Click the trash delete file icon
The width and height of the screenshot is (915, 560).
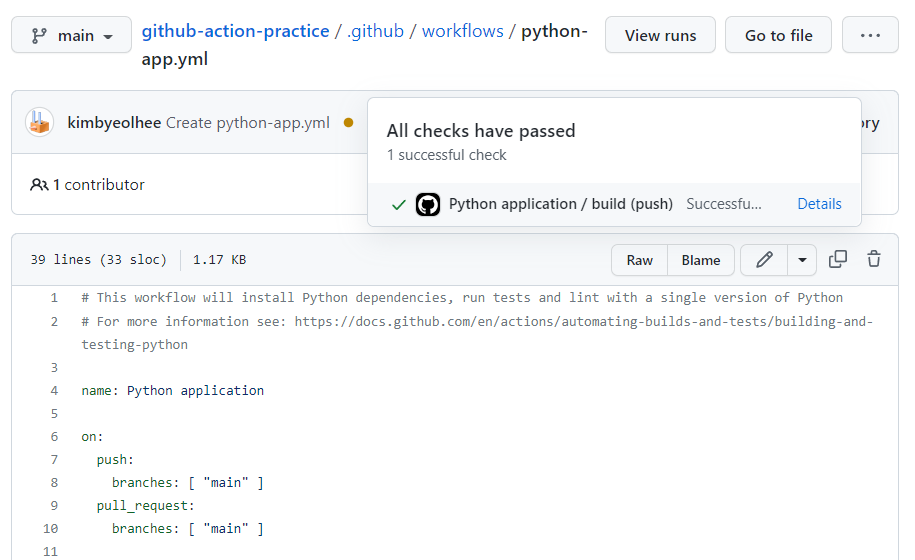(874, 260)
